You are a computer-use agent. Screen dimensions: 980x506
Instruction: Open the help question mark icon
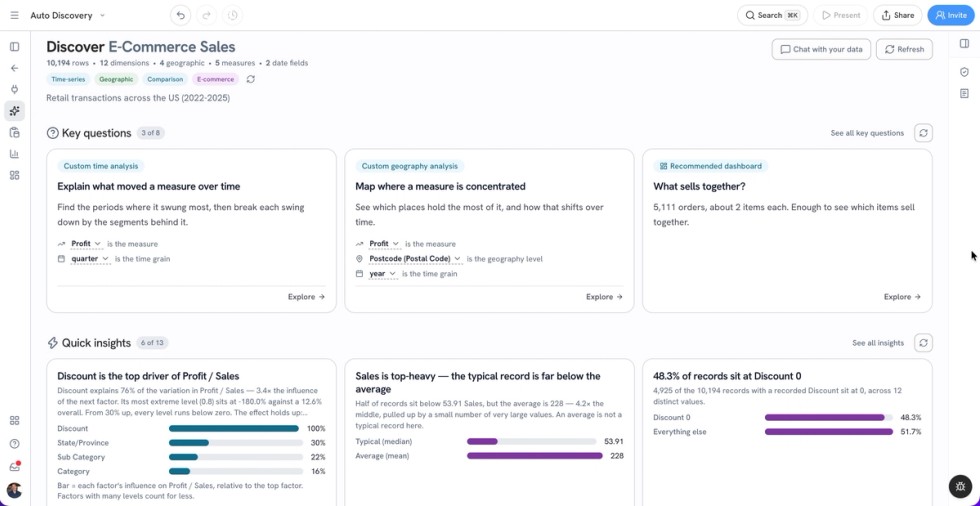click(14, 444)
